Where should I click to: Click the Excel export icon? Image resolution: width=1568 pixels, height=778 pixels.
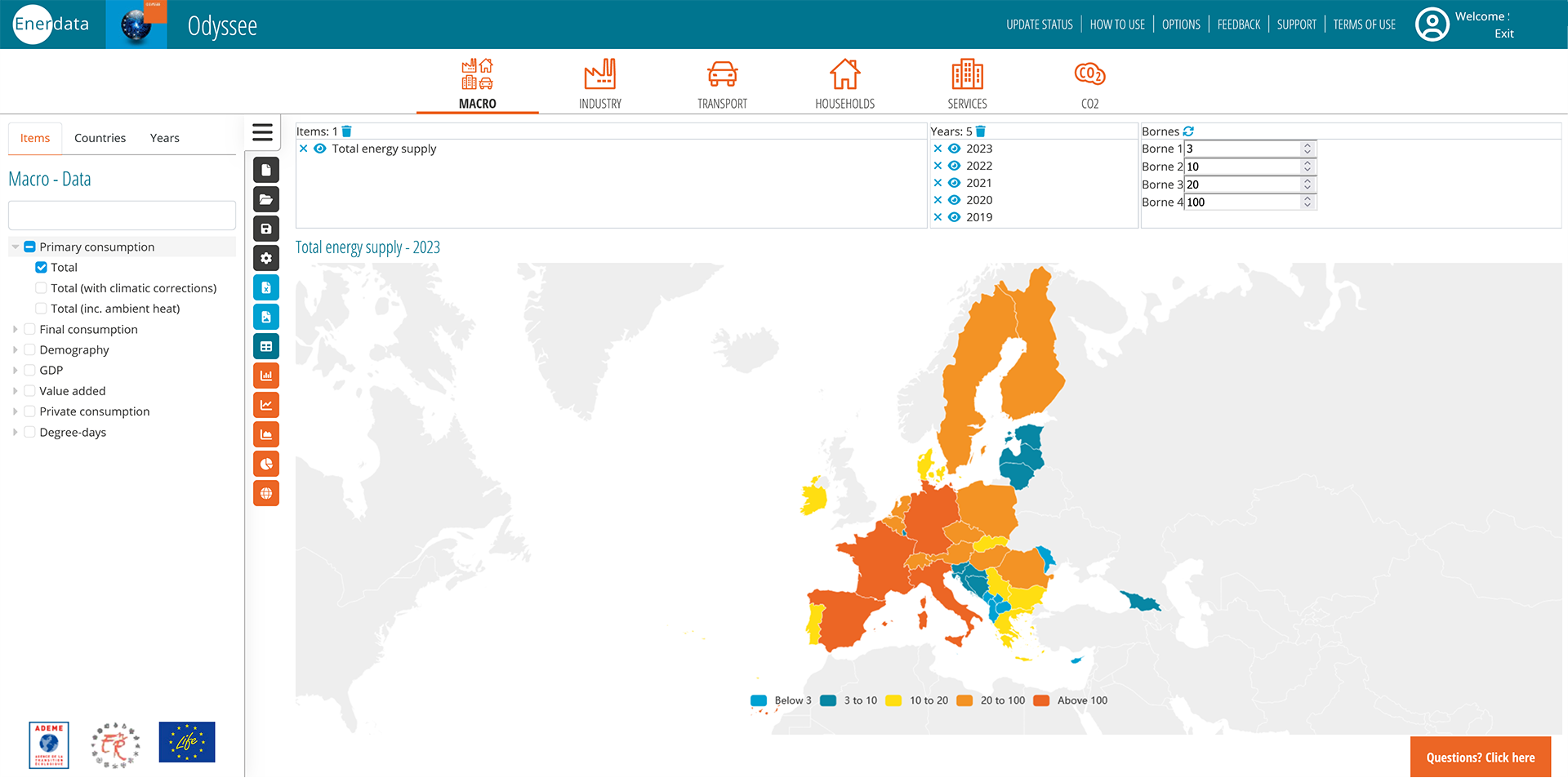[266, 288]
